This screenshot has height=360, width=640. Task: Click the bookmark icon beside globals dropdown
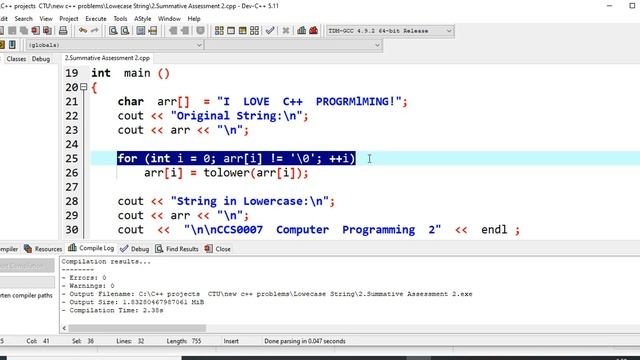point(12,44)
